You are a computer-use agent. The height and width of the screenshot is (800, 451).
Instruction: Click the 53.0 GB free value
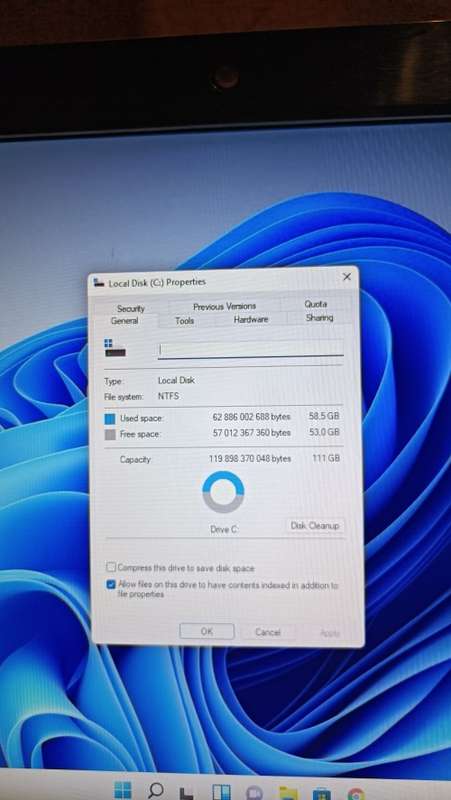click(x=323, y=432)
